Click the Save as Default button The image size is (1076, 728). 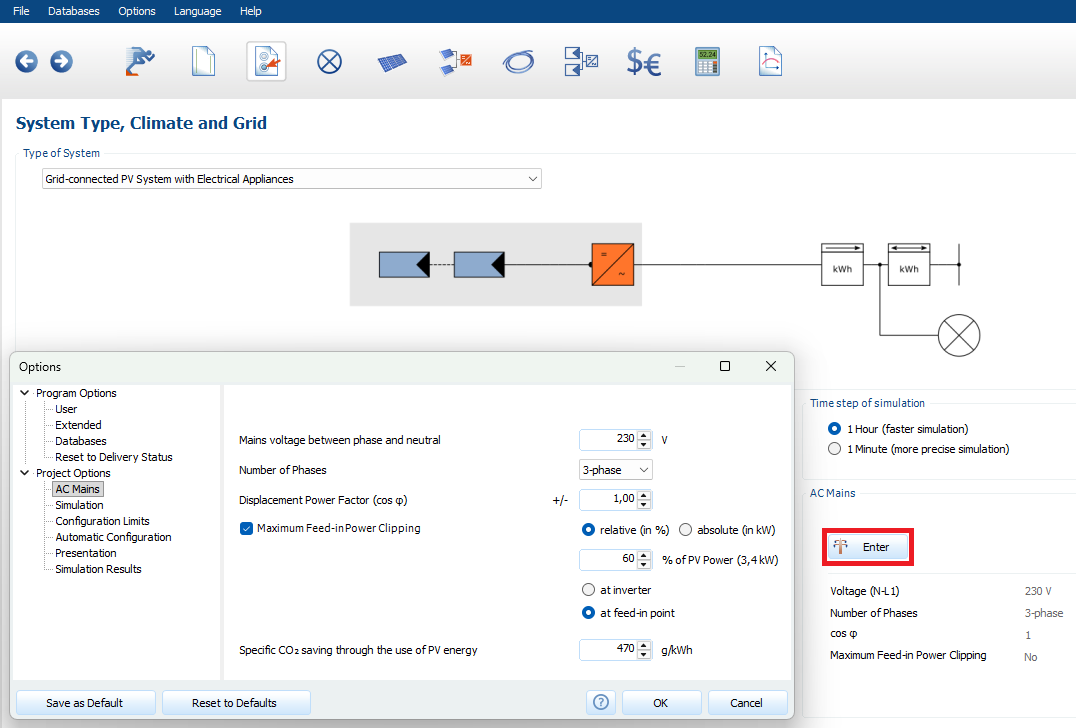[x=86, y=702]
